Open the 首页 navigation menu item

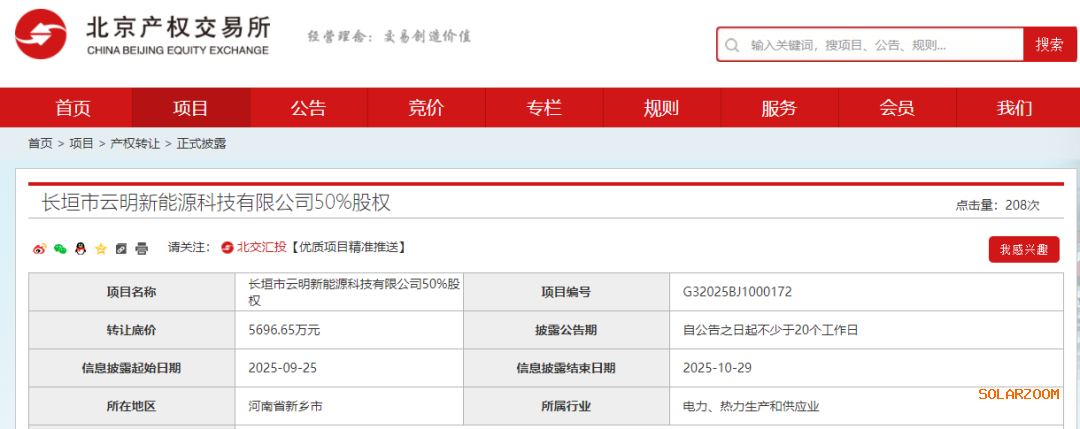coord(73,108)
